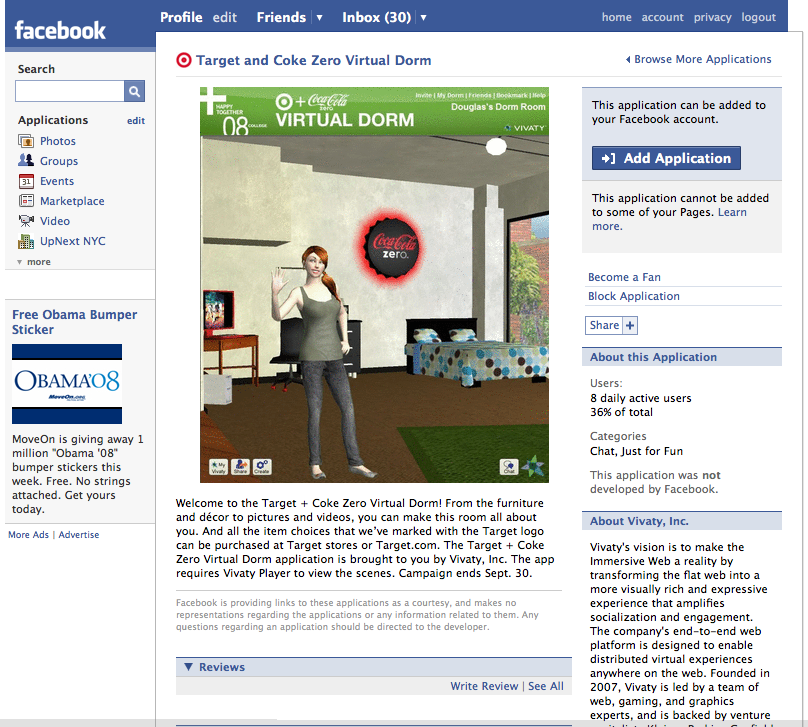Click the Marketplace application icon

coord(26,200)
